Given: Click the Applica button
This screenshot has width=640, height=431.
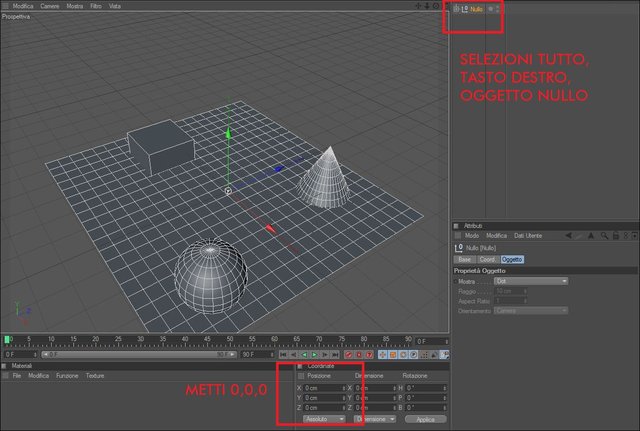Looking at the screenshot, I should 425,419.
